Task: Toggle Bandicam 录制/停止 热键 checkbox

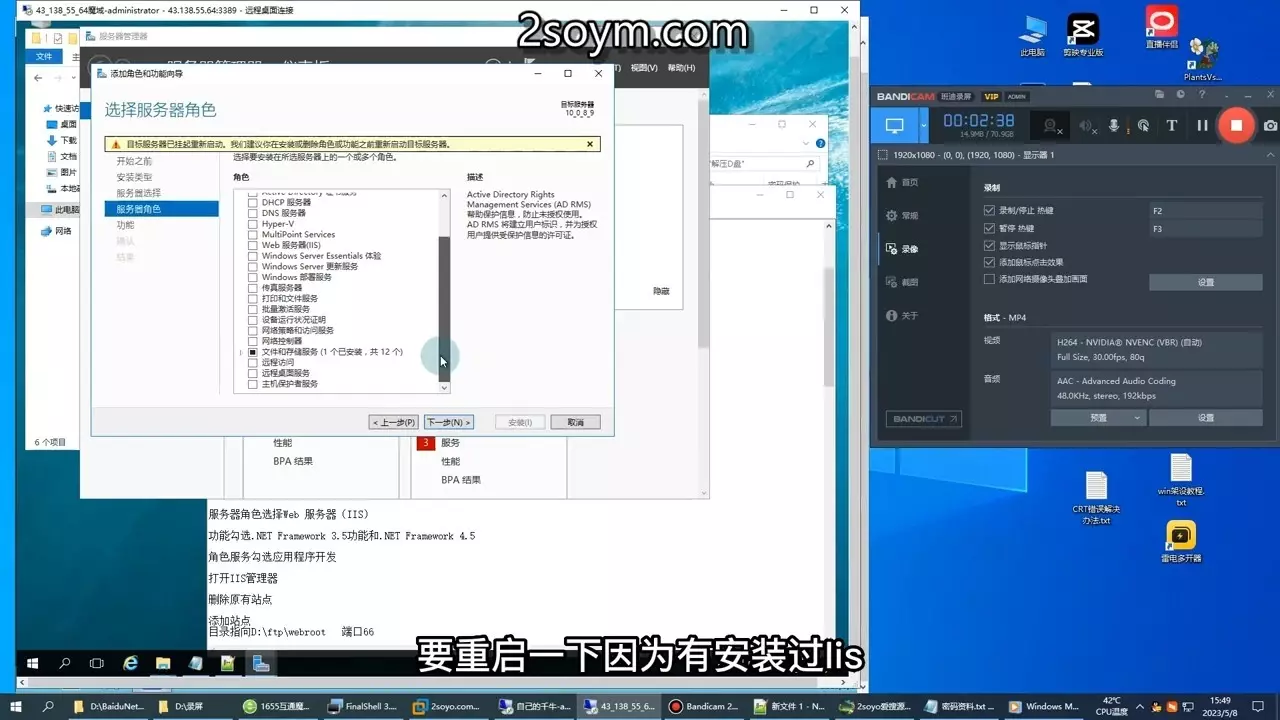Action: pyautogui.click(x=990, y=211)
